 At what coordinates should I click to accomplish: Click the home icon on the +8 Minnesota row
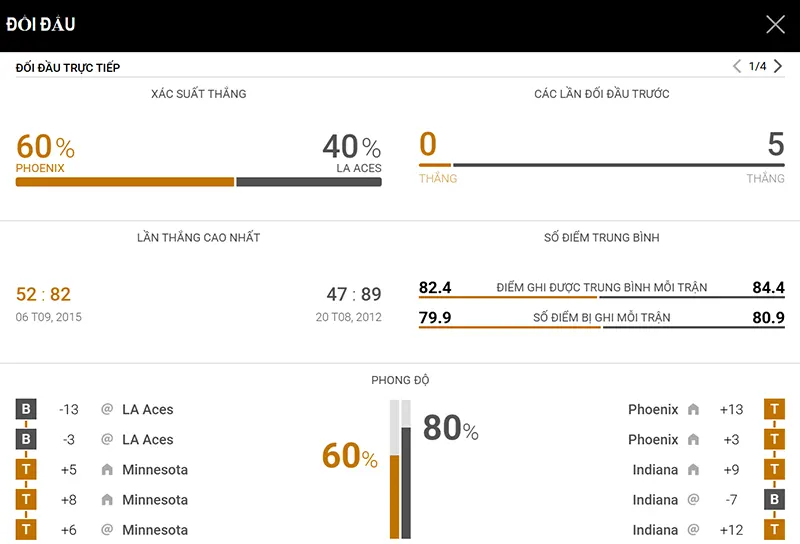(107, 500)
